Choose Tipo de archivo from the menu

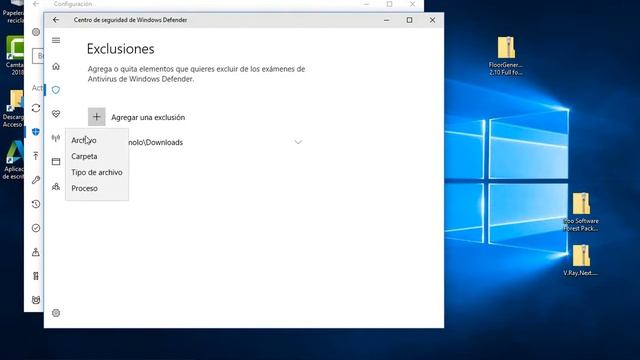pos(97,172)
